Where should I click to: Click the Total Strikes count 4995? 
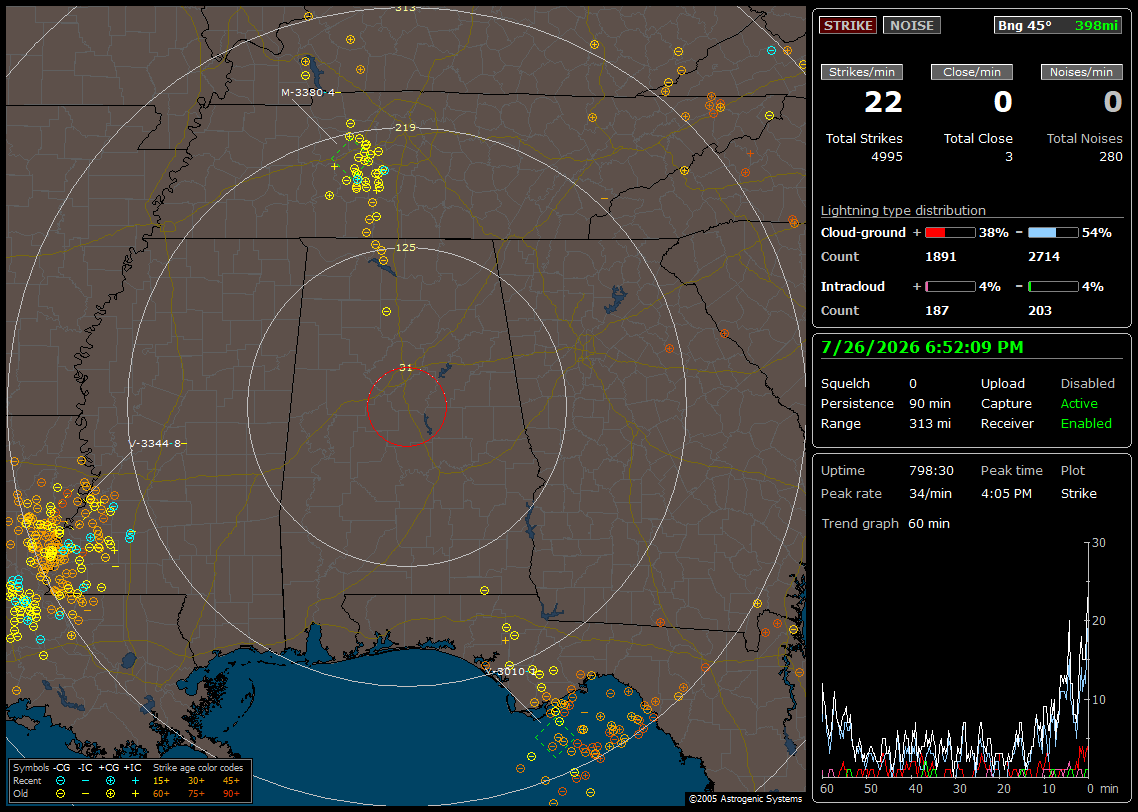(x=887, y=157)
